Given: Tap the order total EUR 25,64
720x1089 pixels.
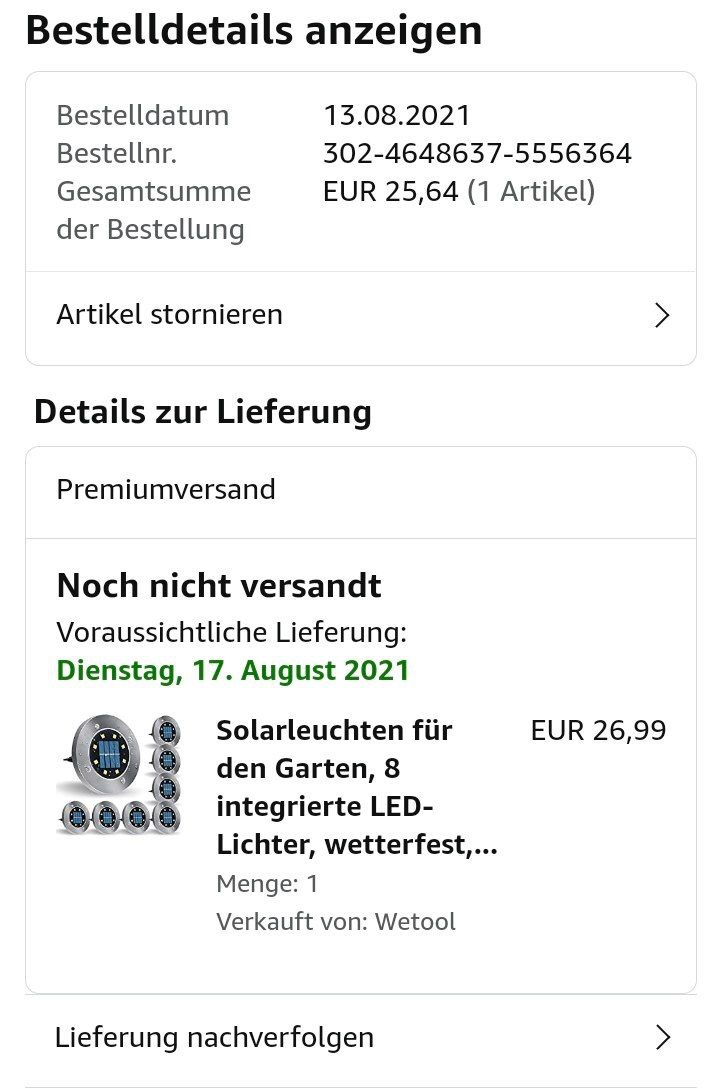Looking at the screenshot, I should pyautogui.click(x=391, y=191).
